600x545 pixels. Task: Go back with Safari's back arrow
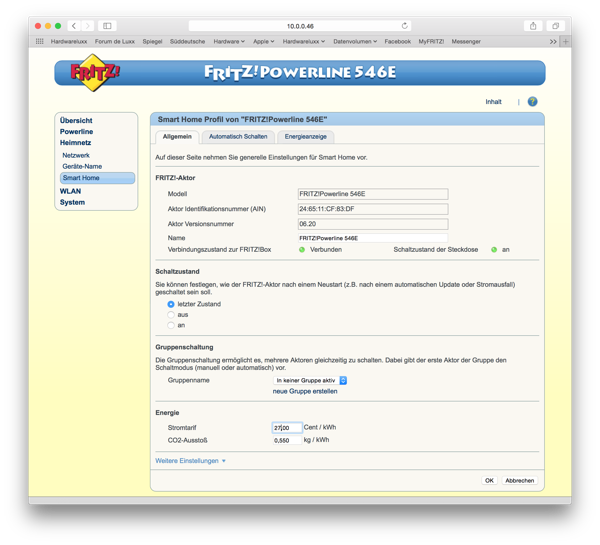point(74,26)
